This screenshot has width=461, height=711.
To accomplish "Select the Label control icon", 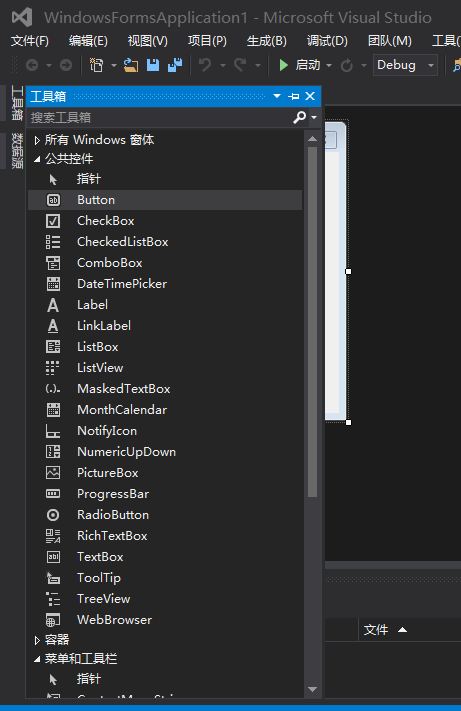I will (x=53, y=305).
